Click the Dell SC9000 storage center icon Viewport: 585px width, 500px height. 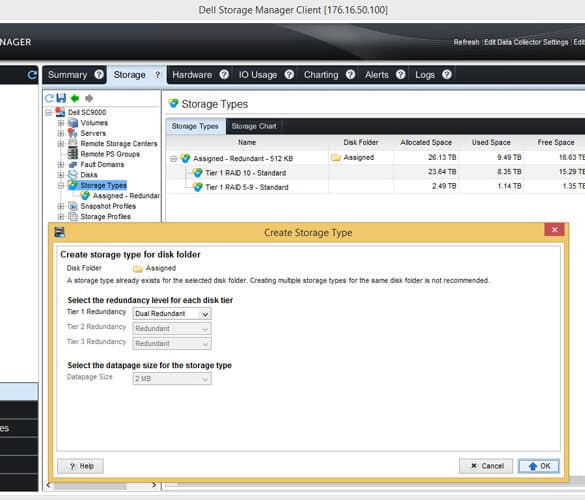60,112
